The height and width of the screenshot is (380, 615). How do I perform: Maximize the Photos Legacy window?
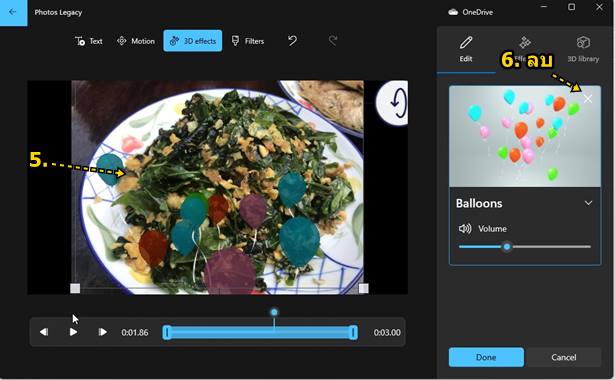click(x=571, y=7)
